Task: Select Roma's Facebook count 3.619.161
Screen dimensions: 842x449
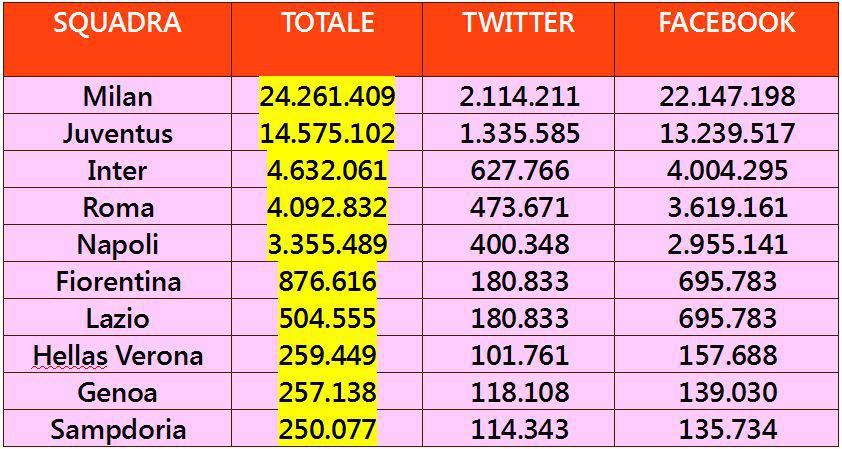Action: point(727,207)
